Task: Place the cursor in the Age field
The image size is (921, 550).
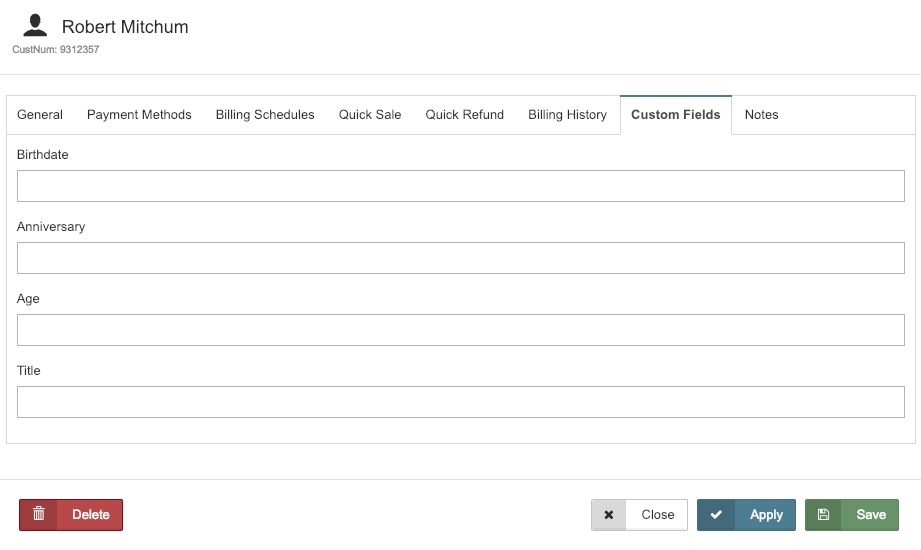Action: coord(461,330)
